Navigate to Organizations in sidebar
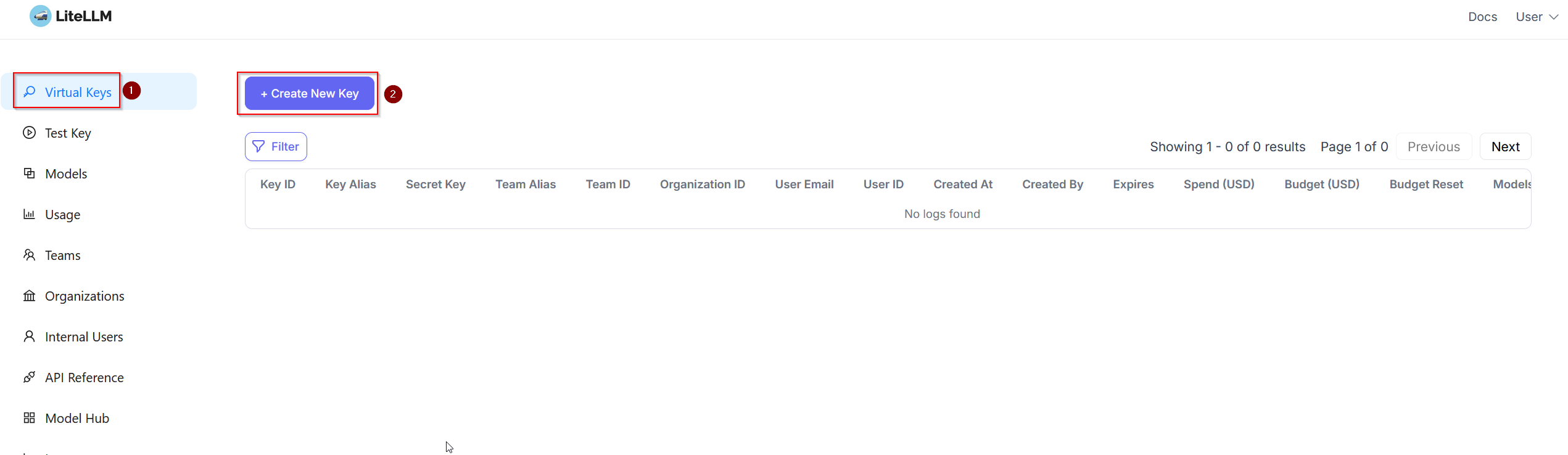 [x=85, y=296]
